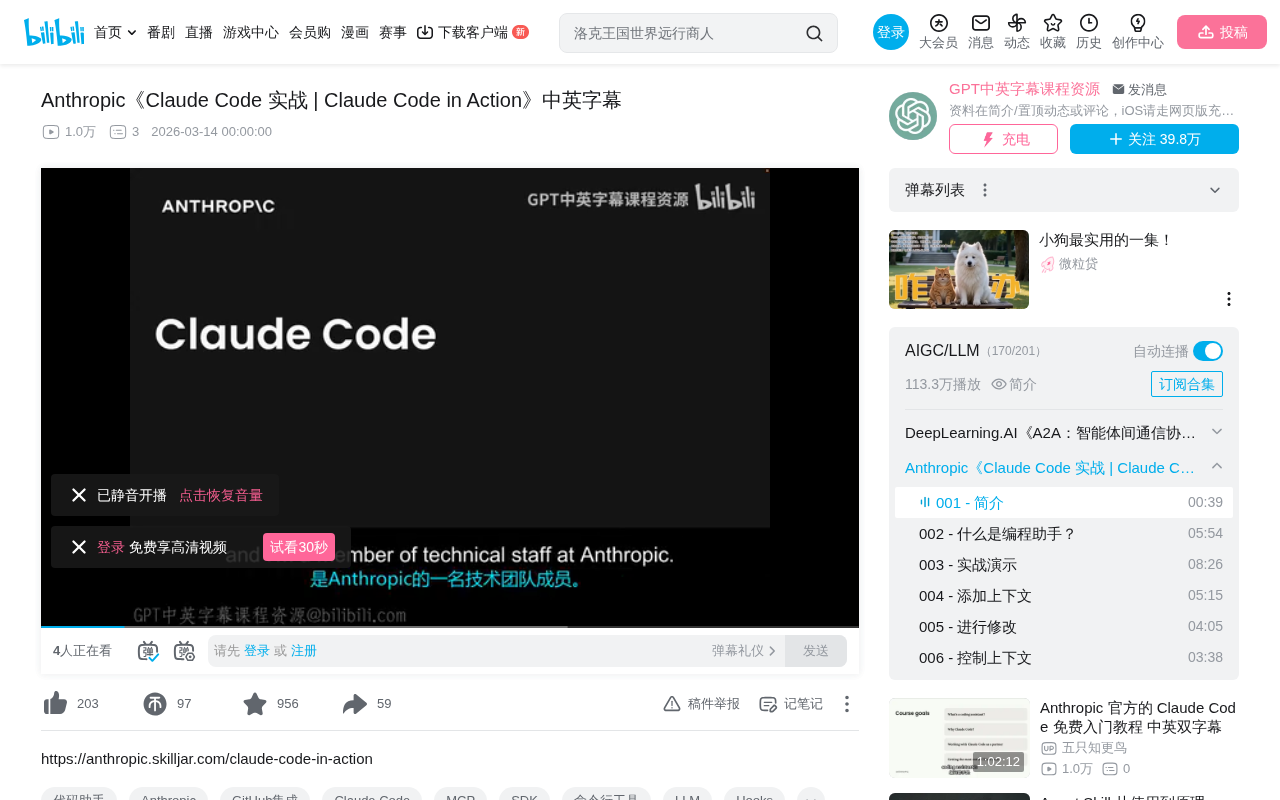The width and height of the screenshot is (1280, 800).
Task: Click 试看30秒 button
Action: tap(299, 547)
